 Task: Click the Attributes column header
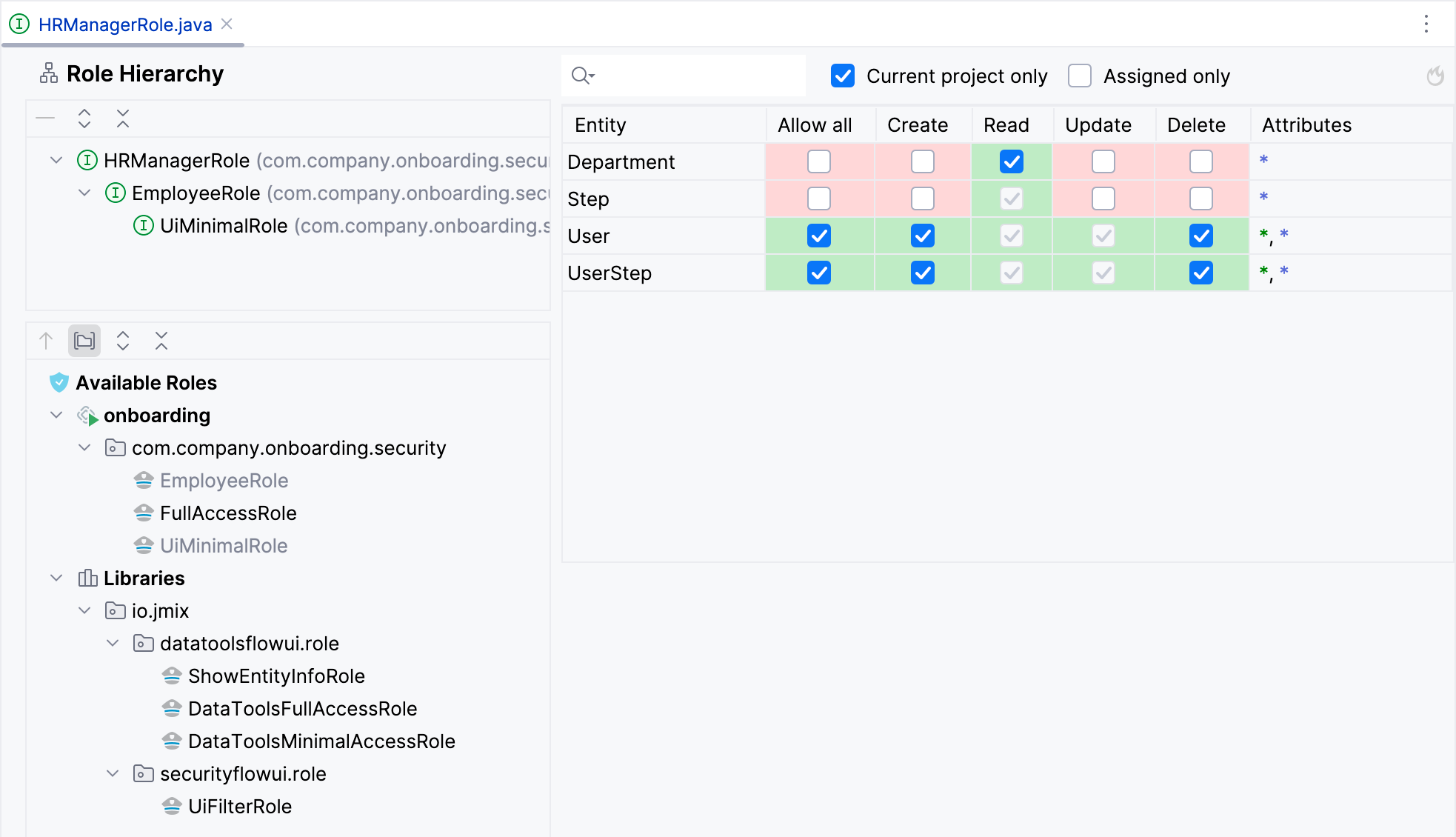(x=1306, y=124)
